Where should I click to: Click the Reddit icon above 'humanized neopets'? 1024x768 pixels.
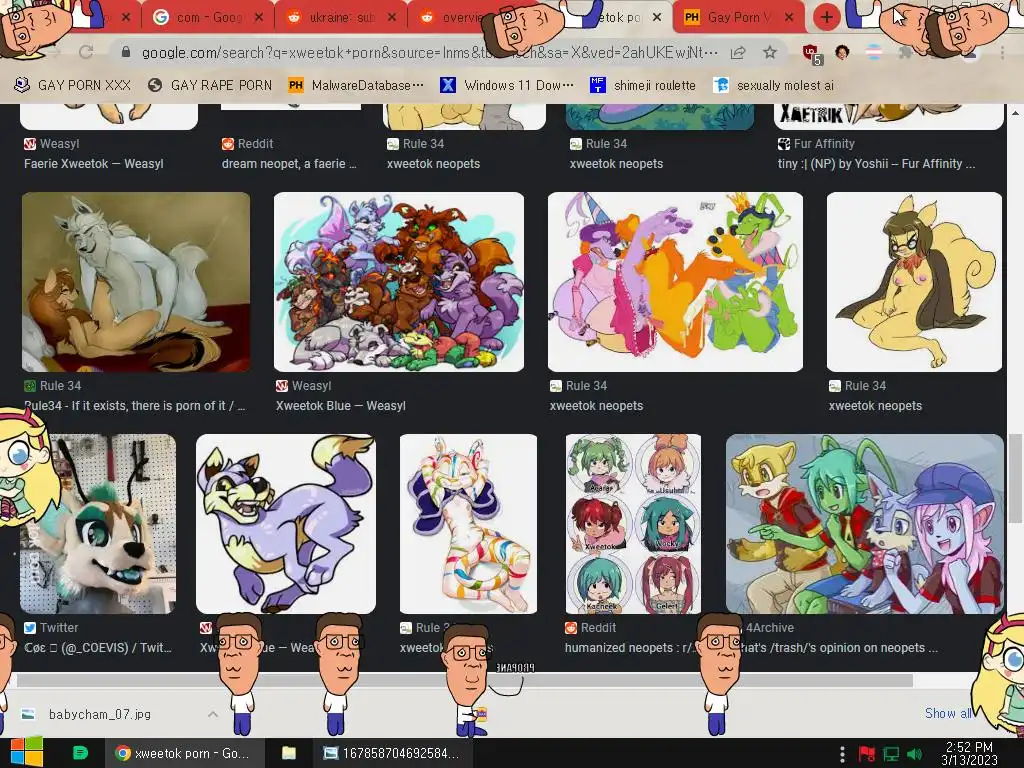pyautogui.click(x=571, y=628)
